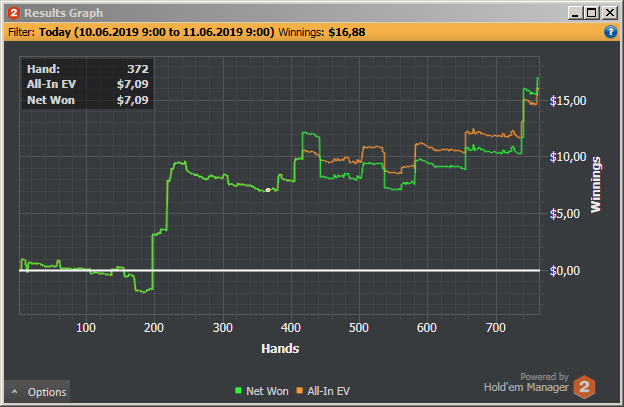Click the Winnings $16,88 total
The width and height of the screenshot is (624, 407).
322,32
